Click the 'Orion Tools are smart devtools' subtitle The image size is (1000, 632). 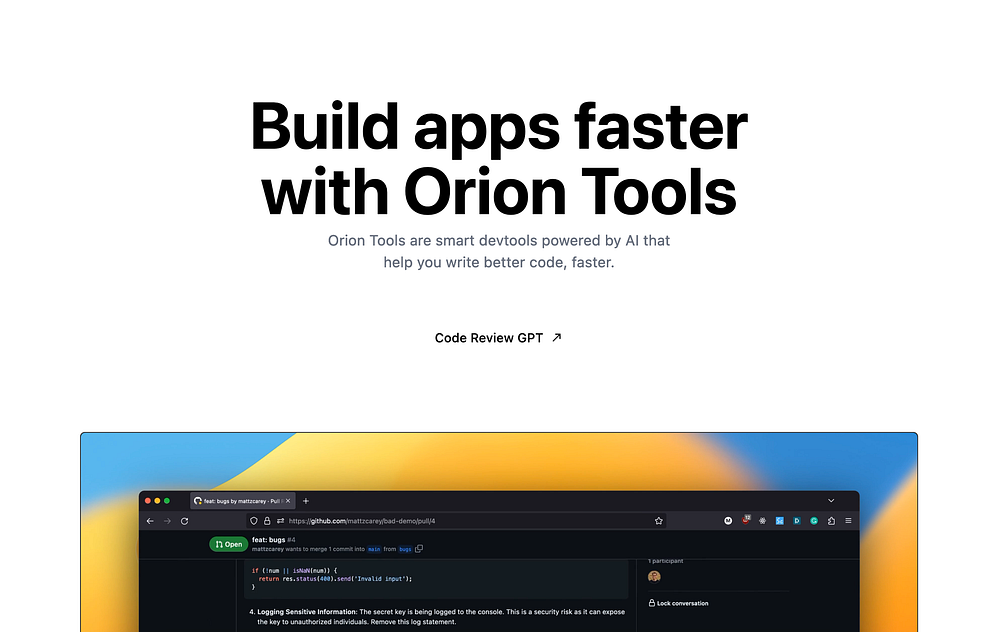pos(499,251)
